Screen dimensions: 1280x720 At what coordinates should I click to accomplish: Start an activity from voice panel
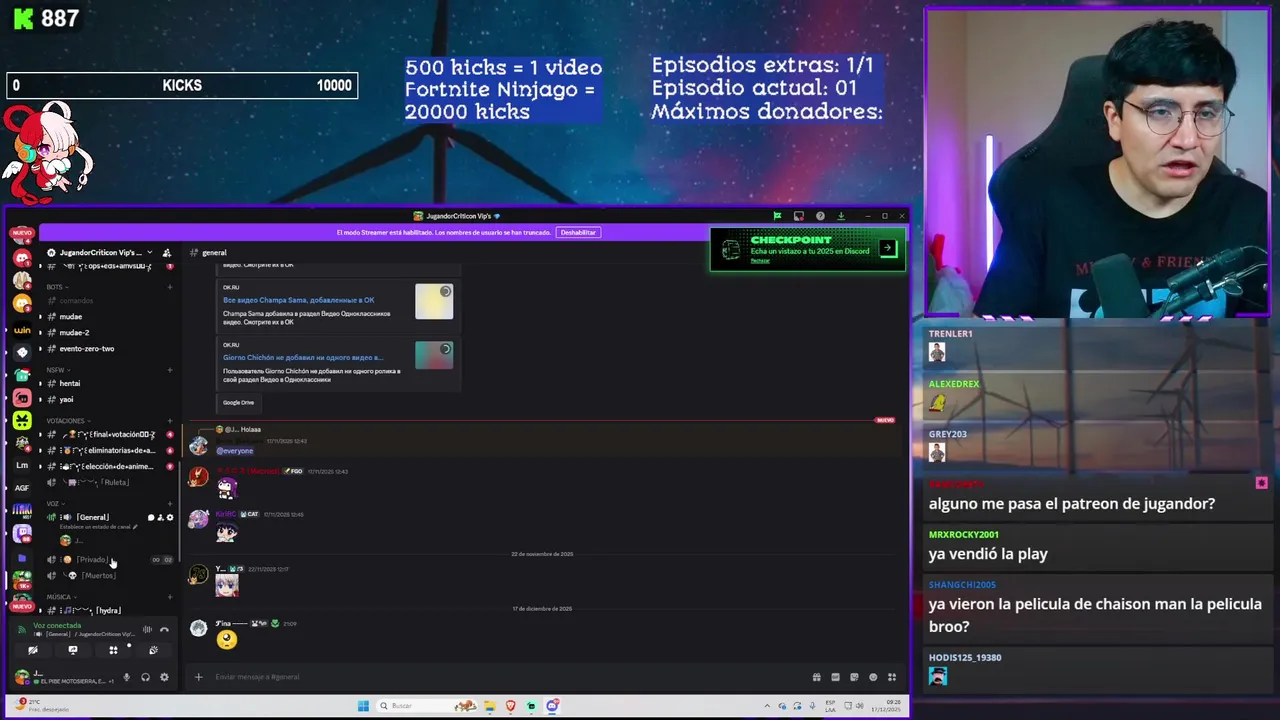[x=113, y=650]
